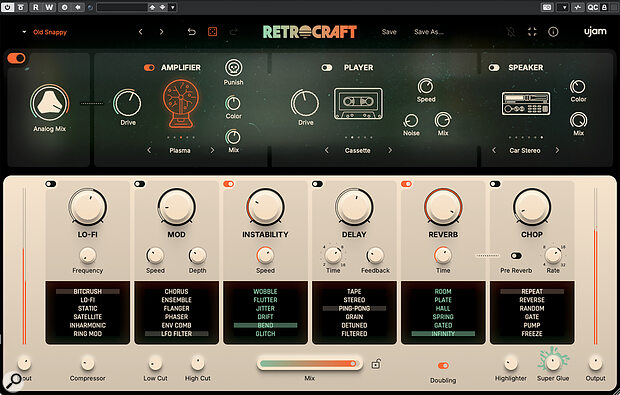Enable the DELAY effect switch
The image size is (620, 395).
[x=318, y=184]
